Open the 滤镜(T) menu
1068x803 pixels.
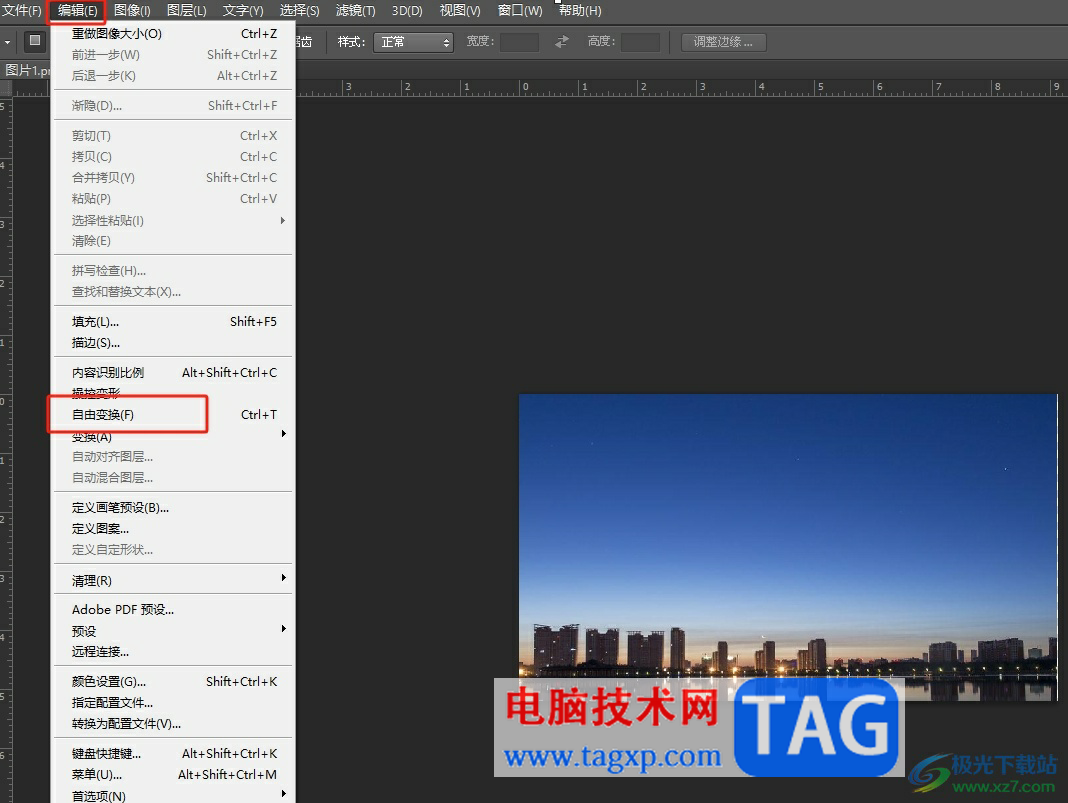pos(355,11)
